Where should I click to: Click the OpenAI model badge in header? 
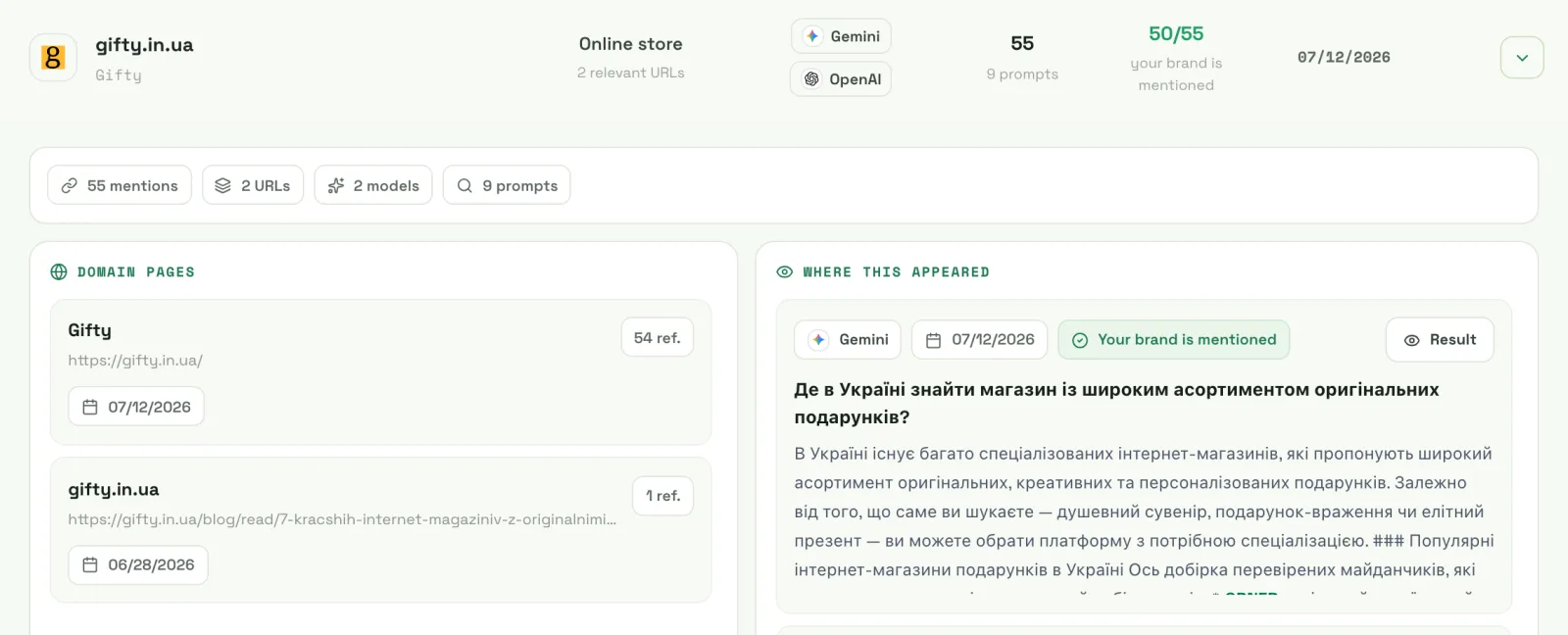tap(841, 79)
